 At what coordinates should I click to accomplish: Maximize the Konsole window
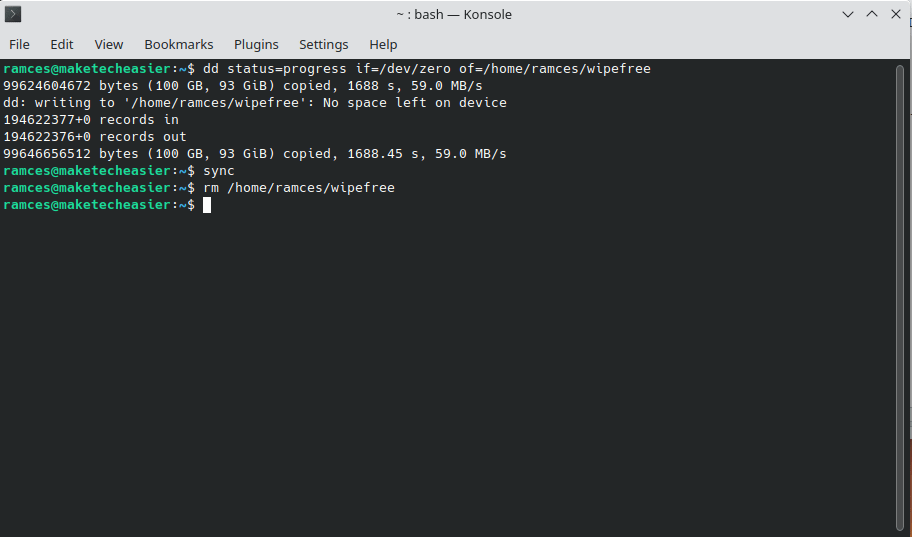(871, 15)
